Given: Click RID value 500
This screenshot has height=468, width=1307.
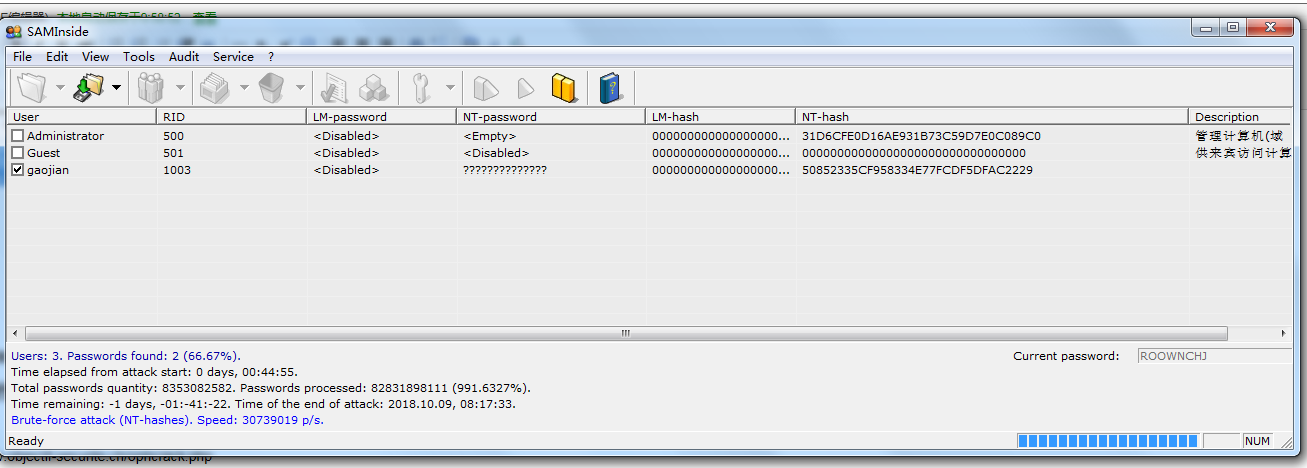Looking at the screenshot, I should (173, 136).
